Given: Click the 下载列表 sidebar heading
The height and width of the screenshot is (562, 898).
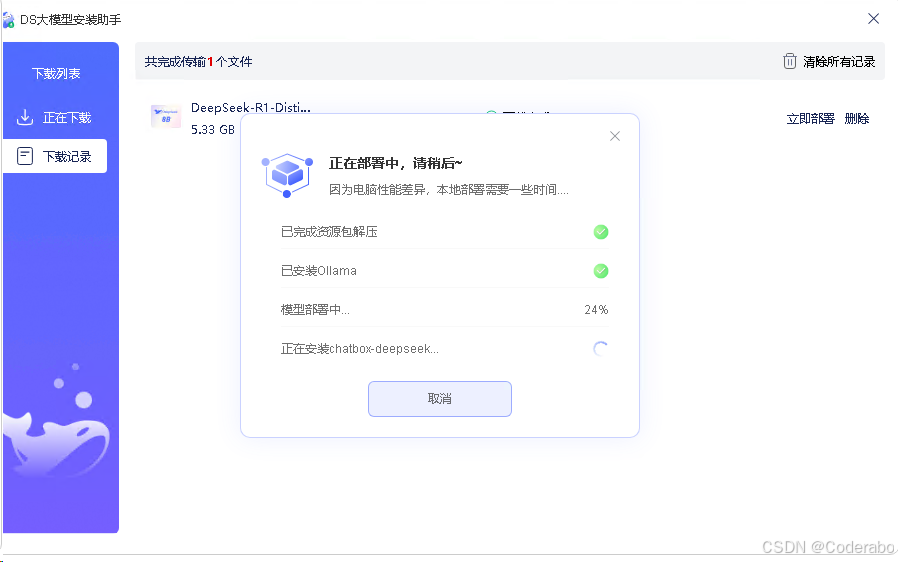Looking at the screenshot, I should coord(56,73).
